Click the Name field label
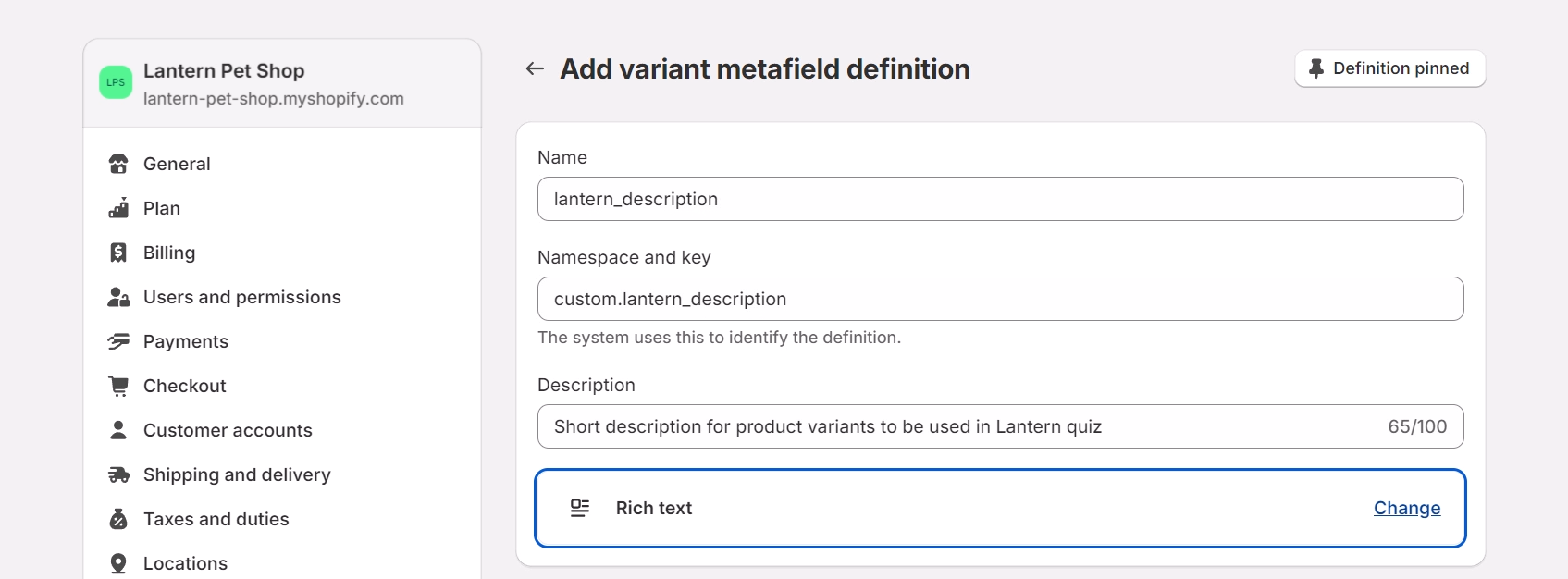 pyautogui.click(x=562, y=157)
